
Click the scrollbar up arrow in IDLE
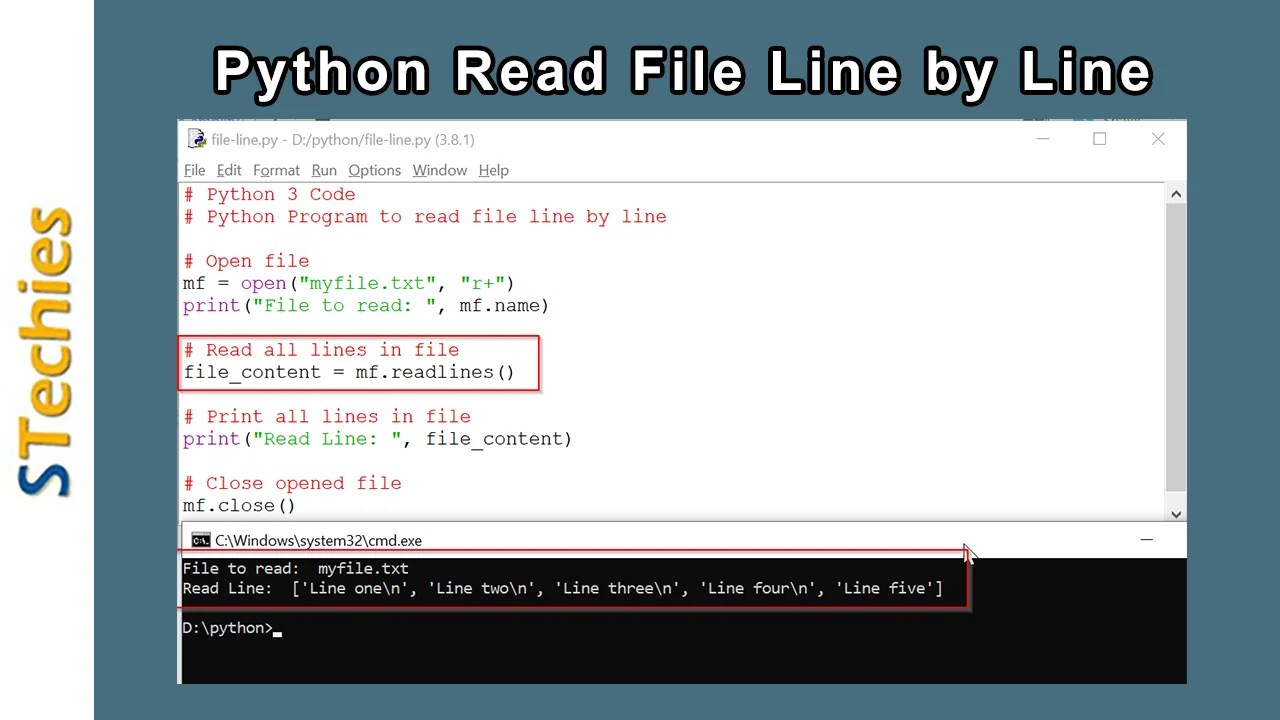(x=1176, y=193)
